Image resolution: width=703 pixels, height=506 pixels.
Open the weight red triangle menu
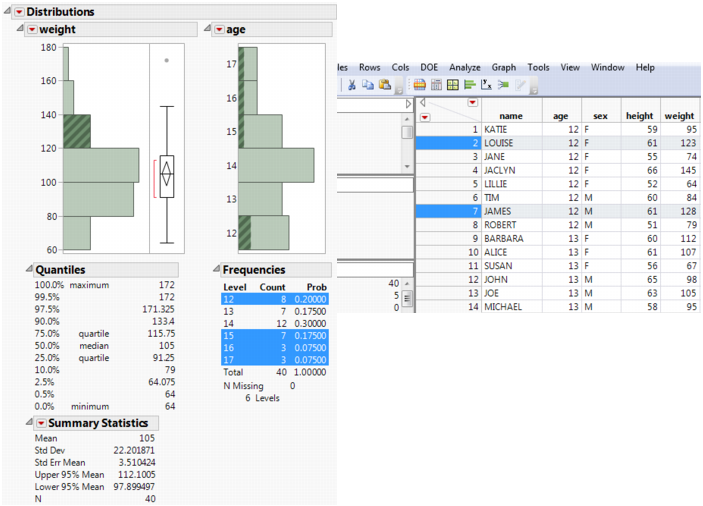point(32,30)
